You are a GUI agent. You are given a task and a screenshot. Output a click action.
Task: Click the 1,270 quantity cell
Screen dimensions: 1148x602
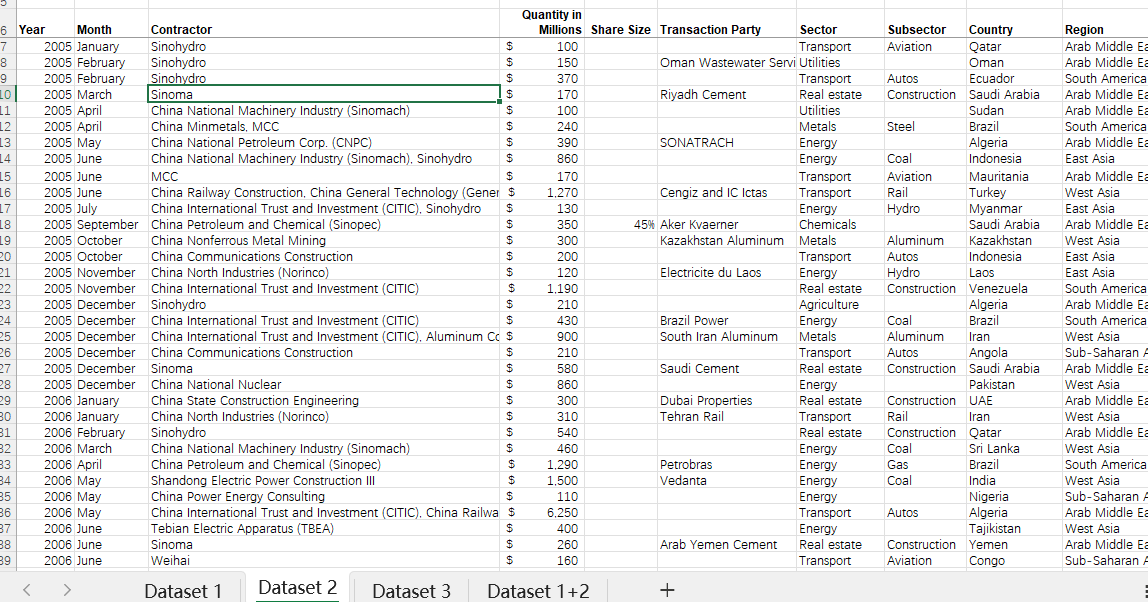tap(542, 193)
